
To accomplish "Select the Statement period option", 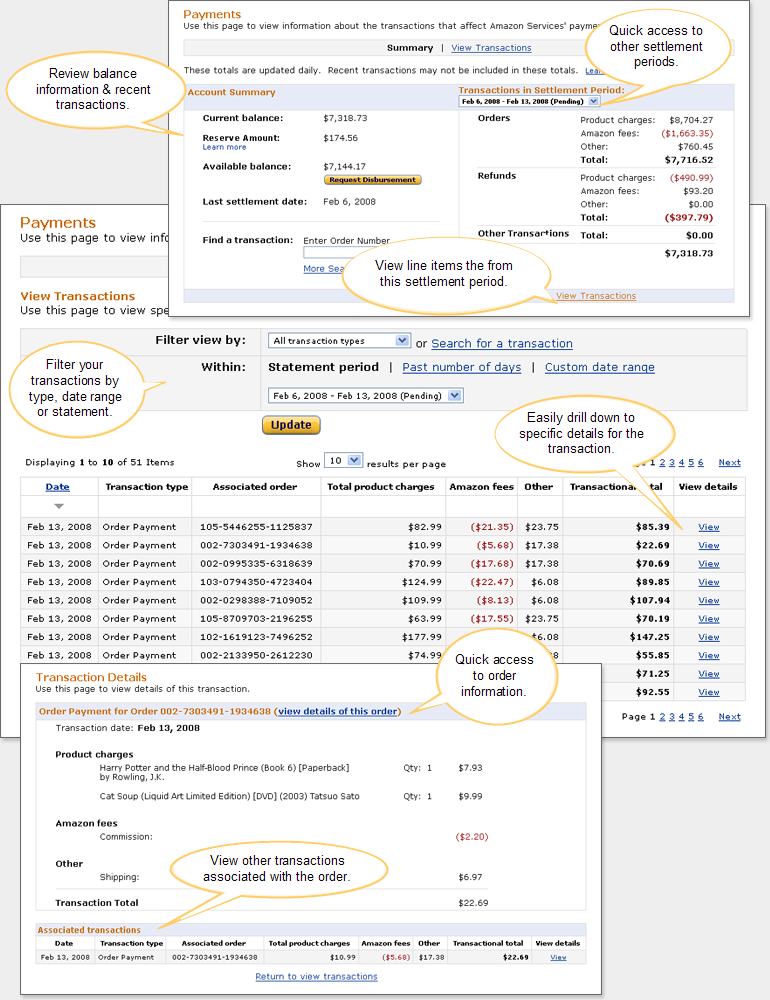I will point(323,367).
